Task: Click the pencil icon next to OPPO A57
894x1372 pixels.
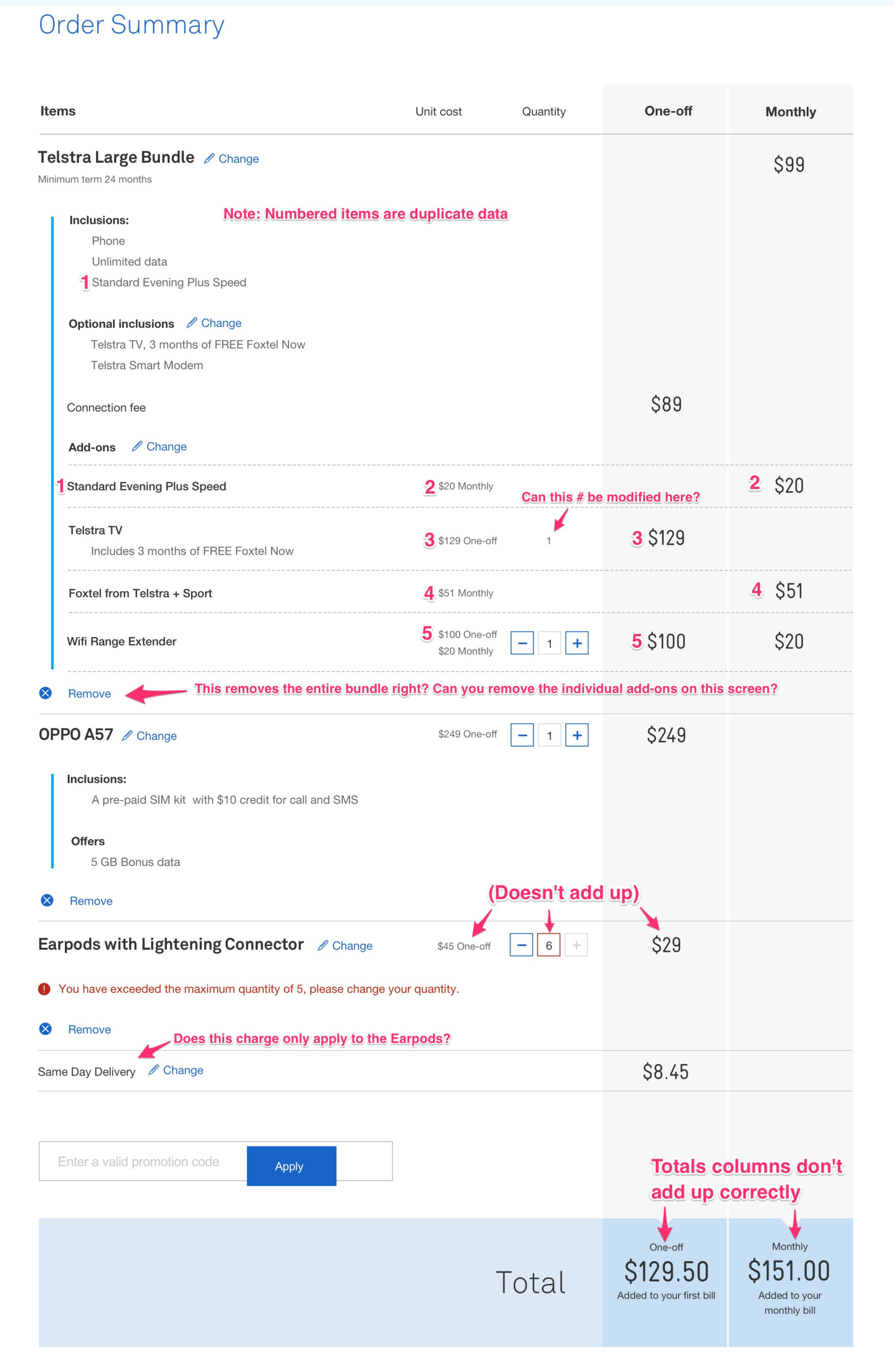Action: (127, 735)
